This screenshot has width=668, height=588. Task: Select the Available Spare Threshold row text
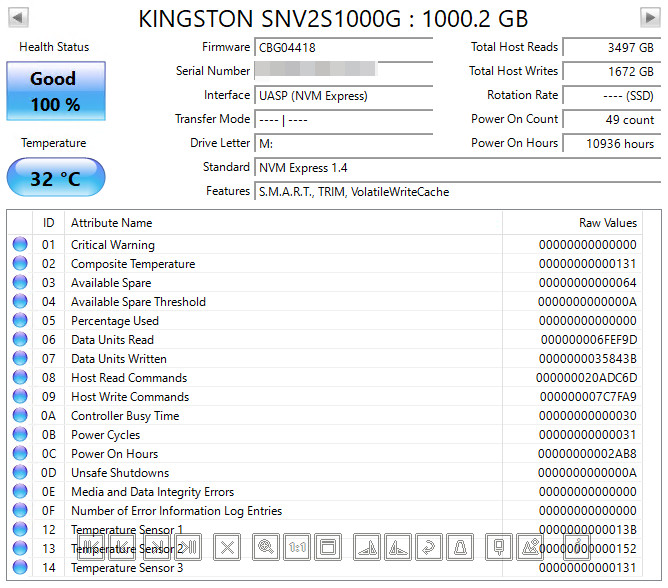click(138, 302)
